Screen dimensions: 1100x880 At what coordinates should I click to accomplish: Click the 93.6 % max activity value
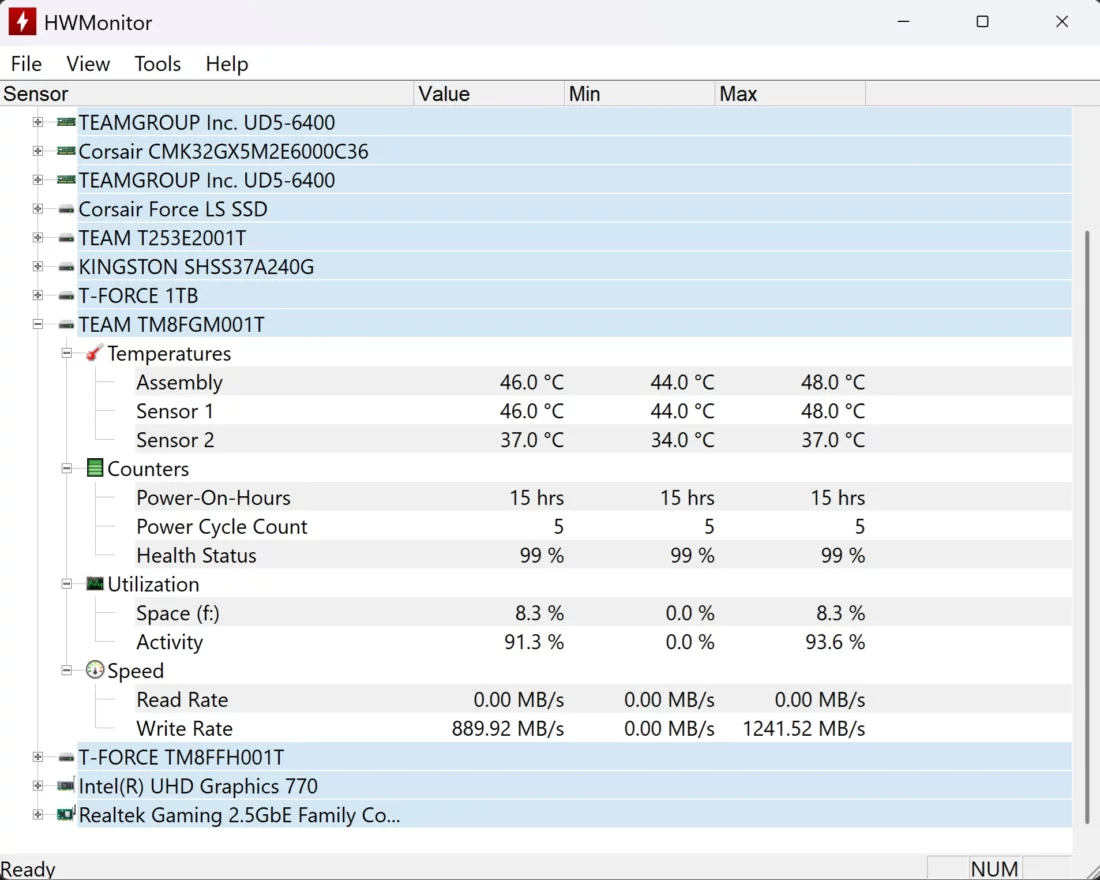click(x=835, y=641)
